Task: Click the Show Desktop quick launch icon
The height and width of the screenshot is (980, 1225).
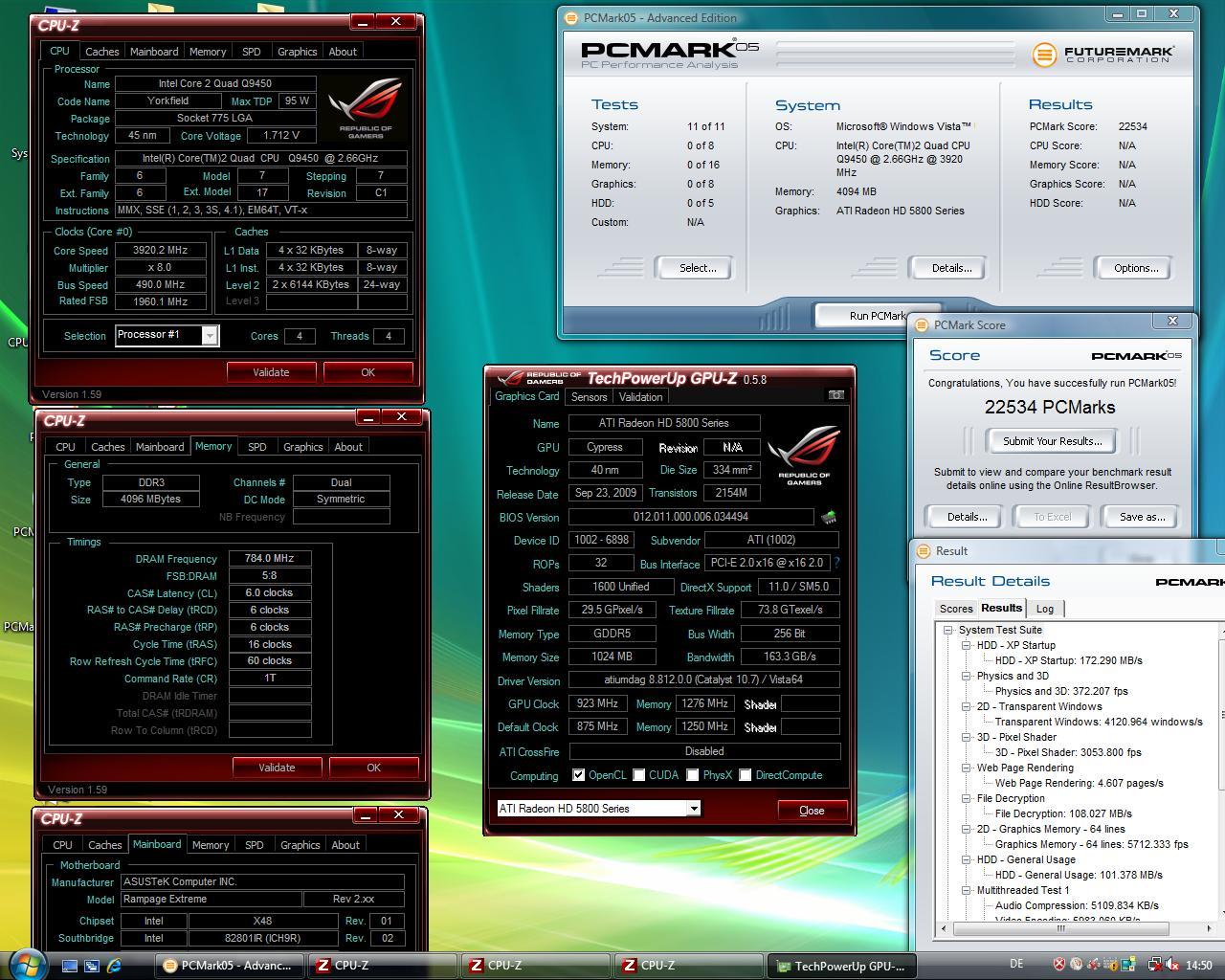Action: point(70,966)
